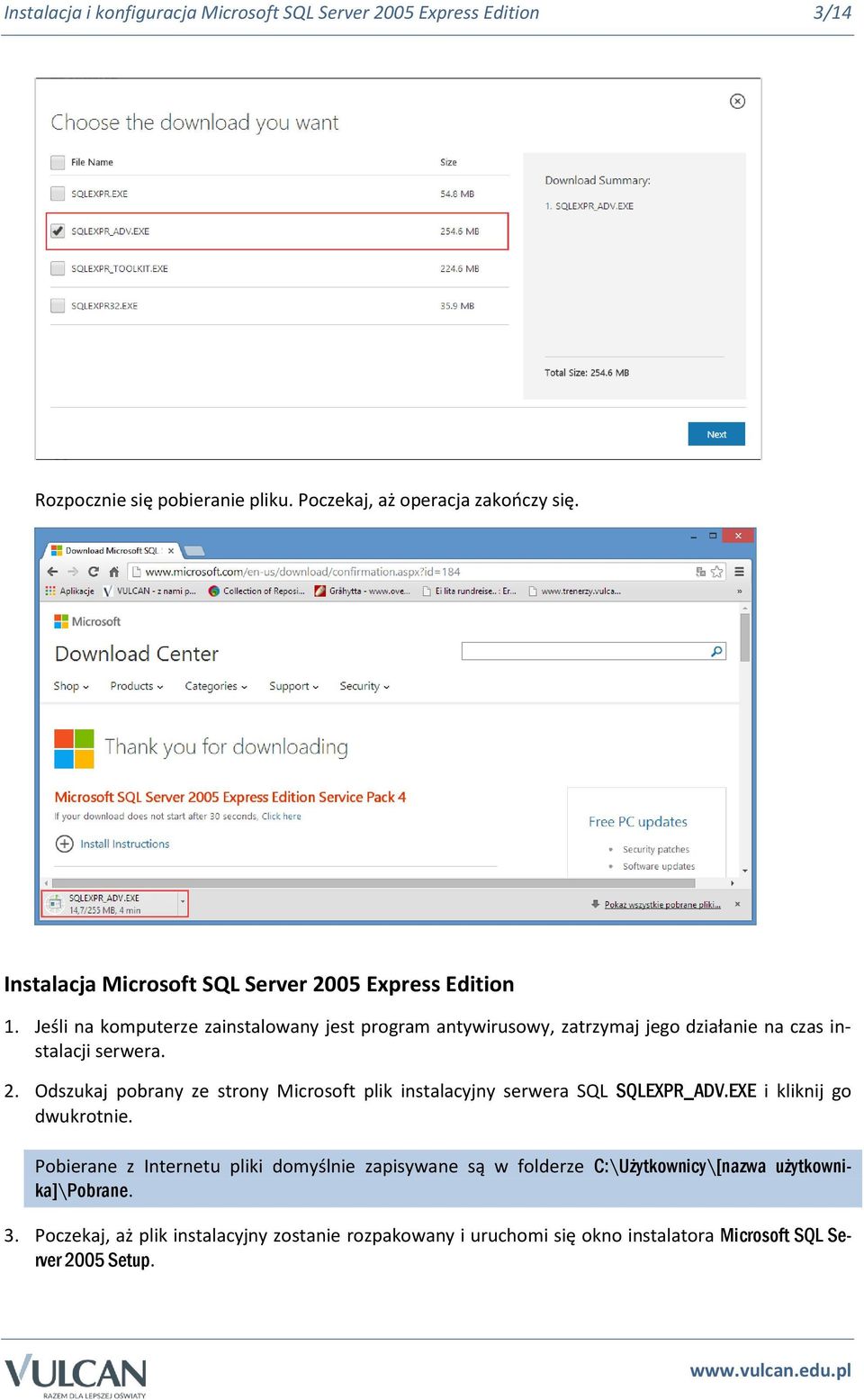Click the horizontal scrollbar thumb
Viewport: 864px width, 1400px height.
373,883
